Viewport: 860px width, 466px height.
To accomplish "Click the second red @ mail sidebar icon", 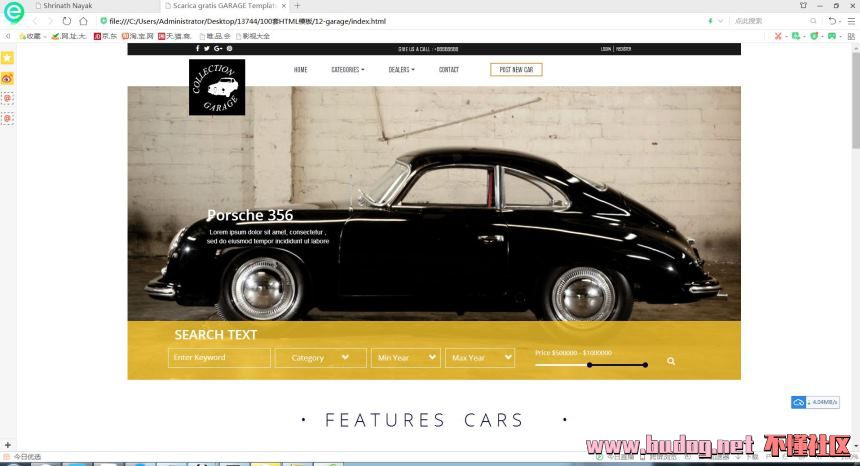I will pos(7,118).
